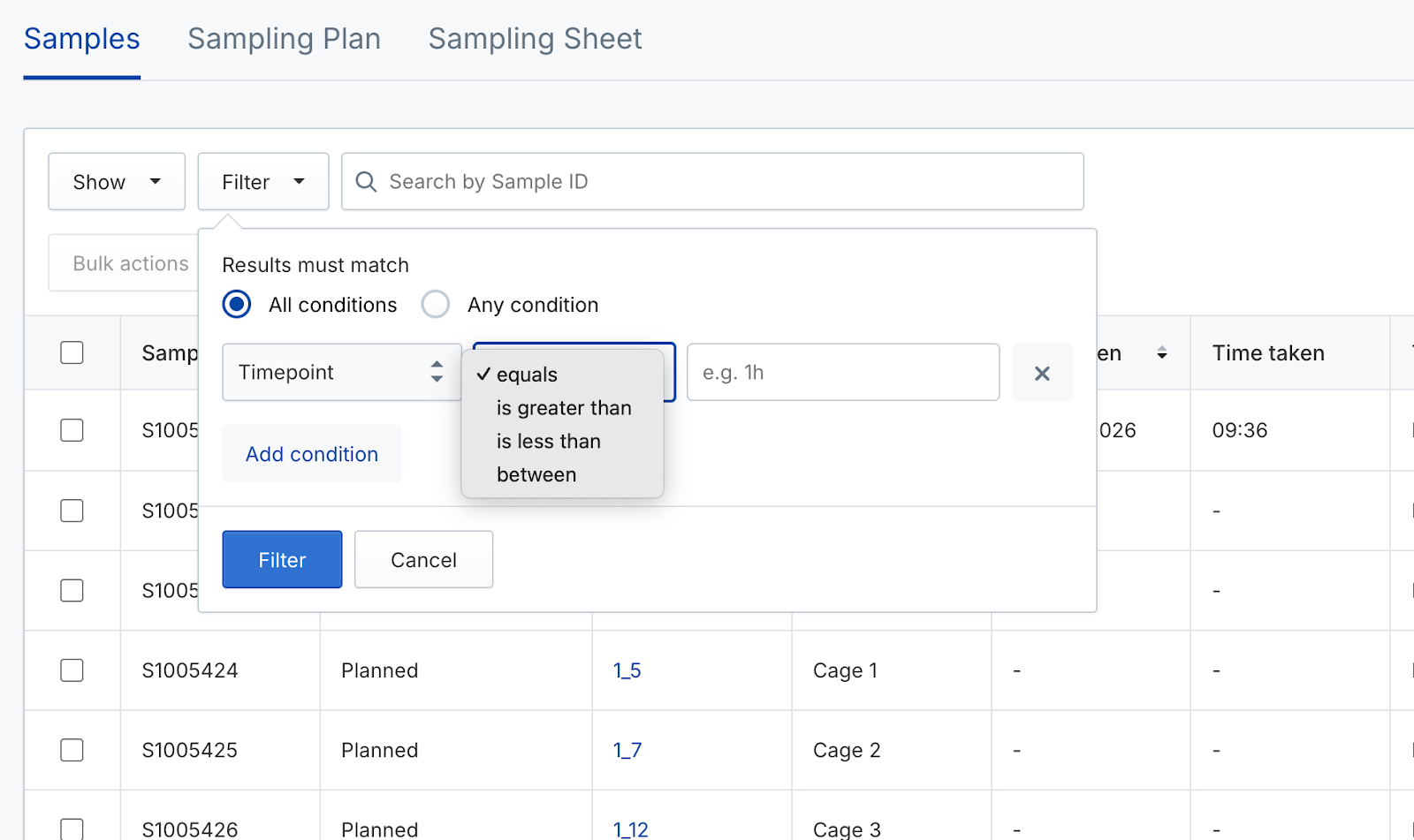Apply with the blue Filter button
Screen dimensions: 1414x840
point(282,560)
